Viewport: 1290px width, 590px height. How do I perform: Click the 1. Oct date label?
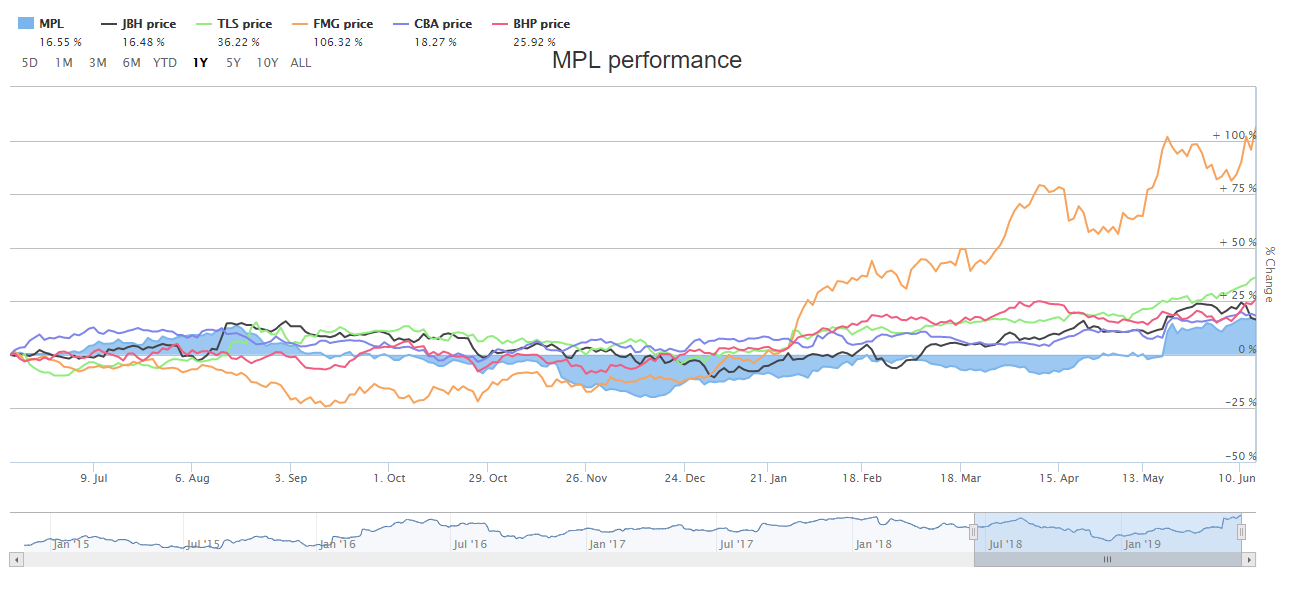point(388,478)
